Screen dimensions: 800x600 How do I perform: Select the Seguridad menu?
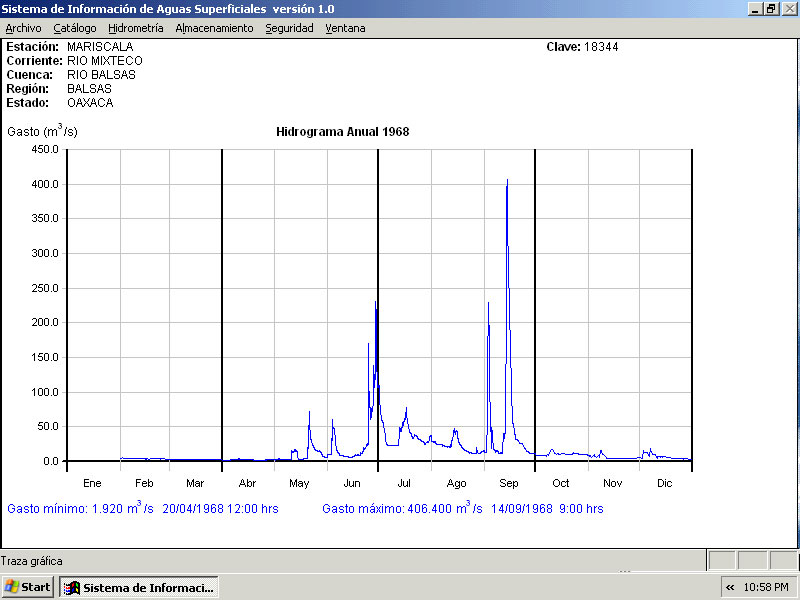pos(289,28)
